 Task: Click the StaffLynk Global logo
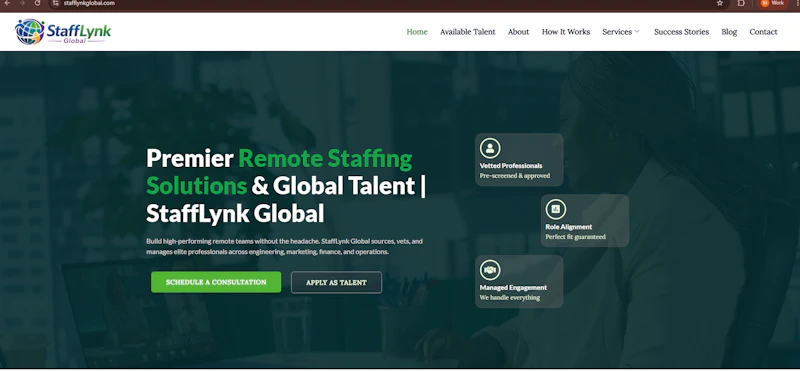(63, 32)
